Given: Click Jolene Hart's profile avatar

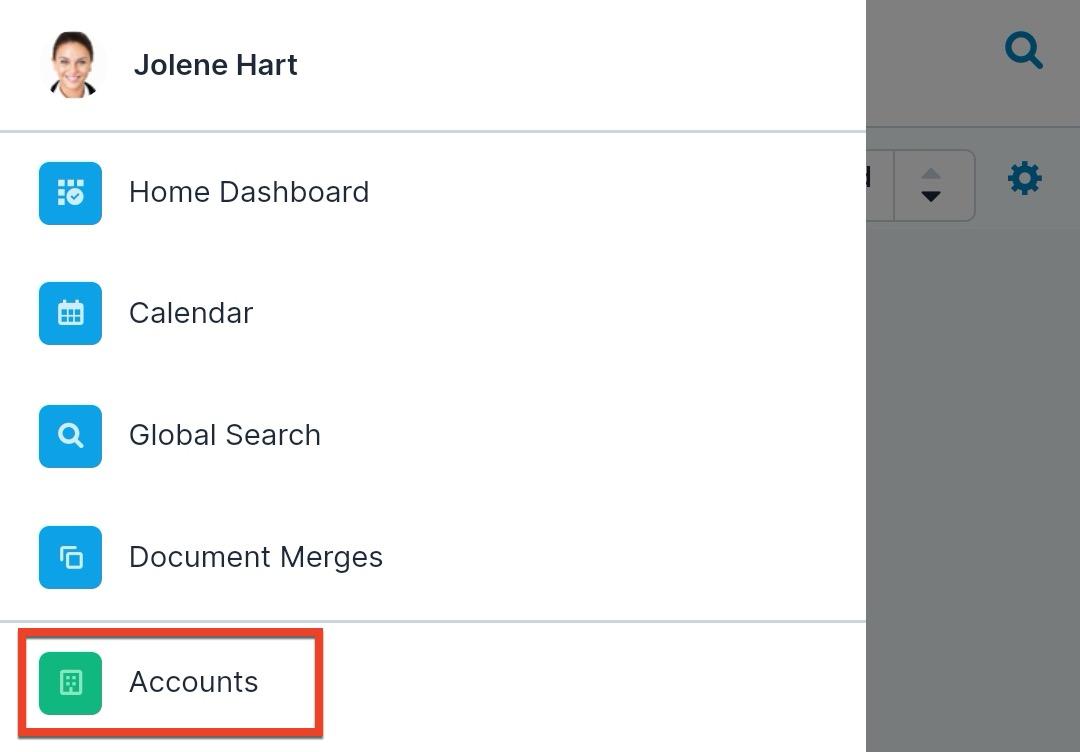Looking at the screenshot, I should (x=73, y=65).
